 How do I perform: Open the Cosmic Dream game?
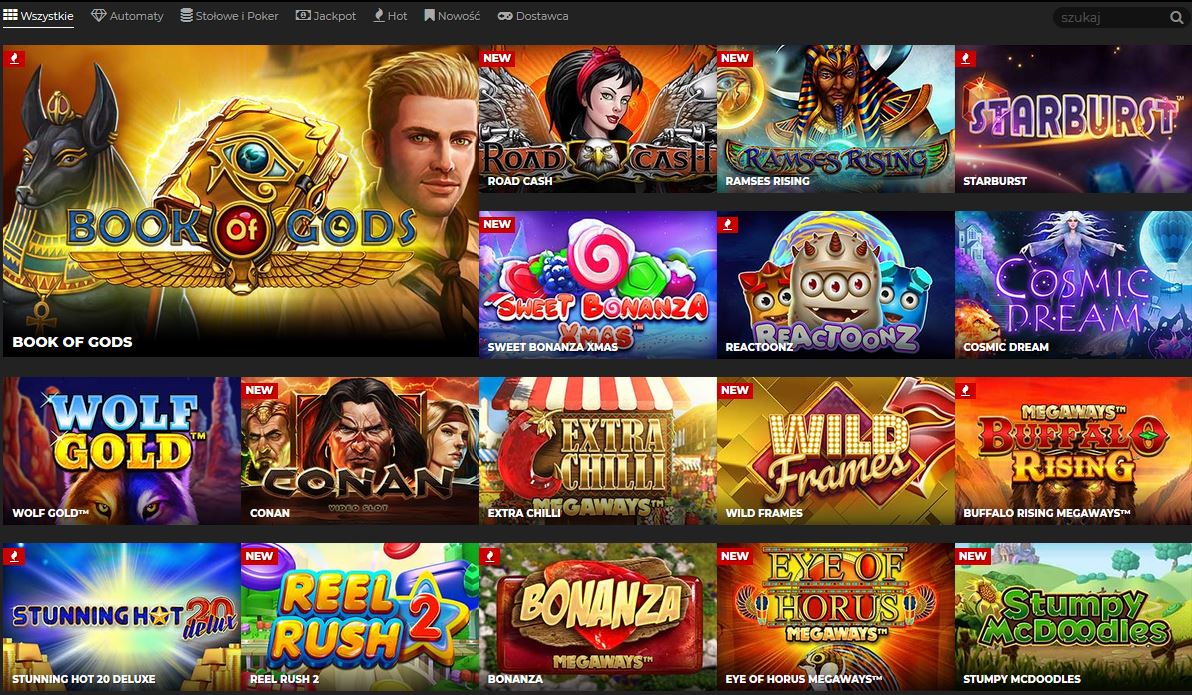point(1073,284)
